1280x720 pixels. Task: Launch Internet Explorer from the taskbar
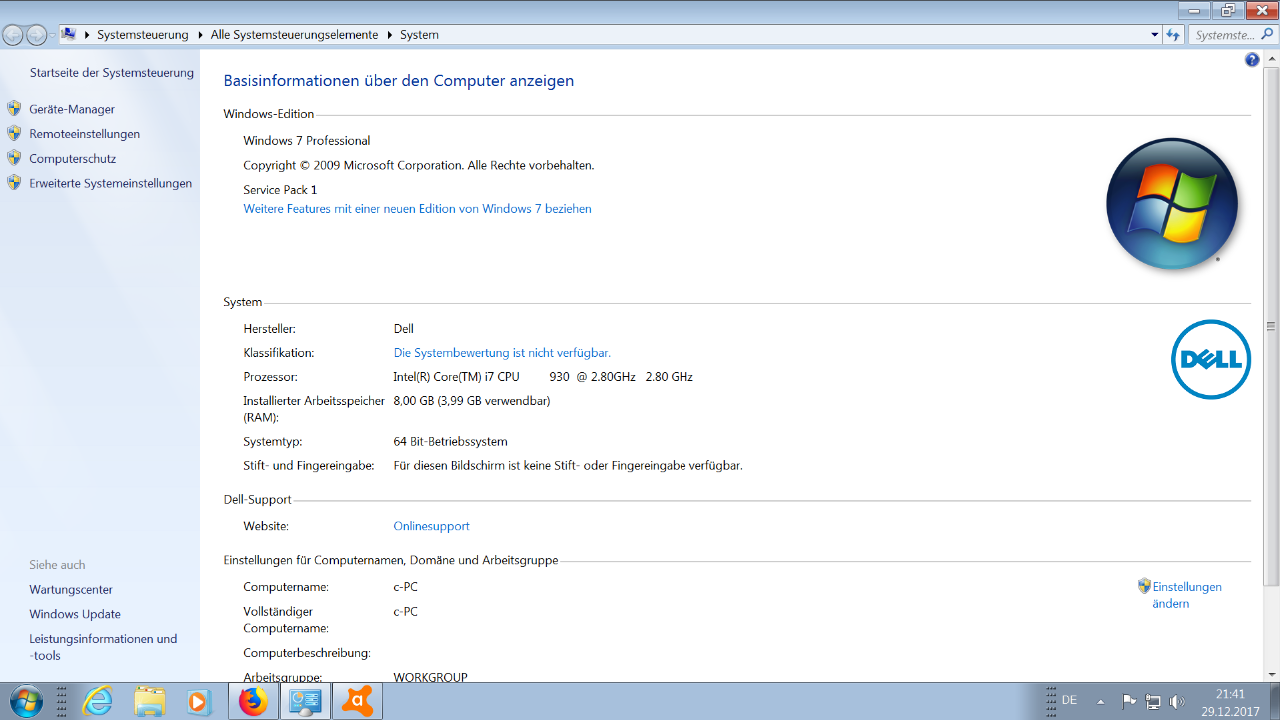coord(97,701)
